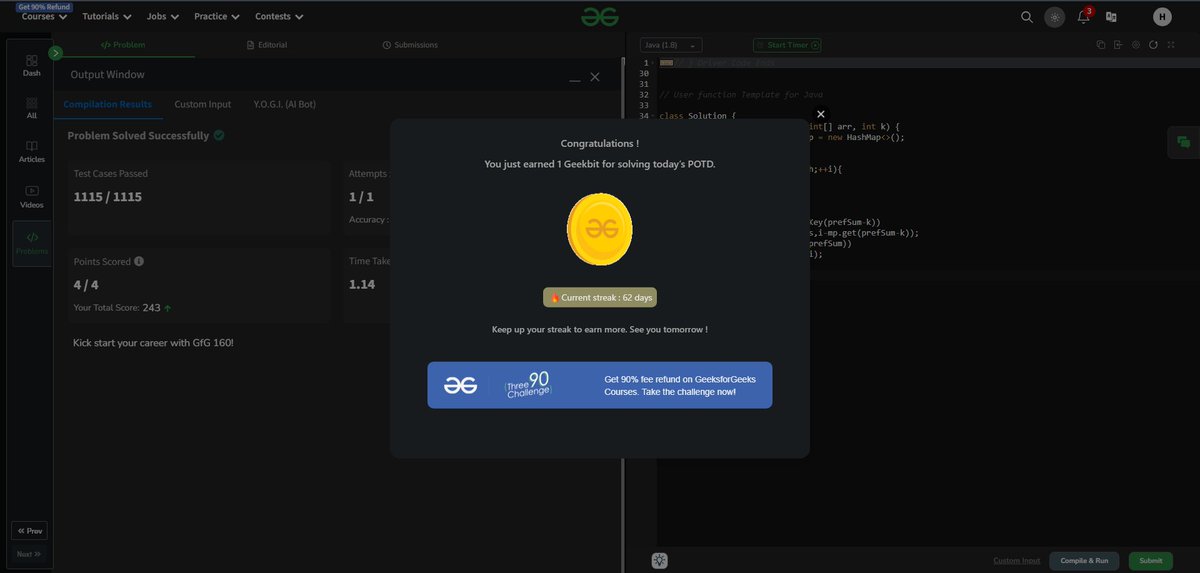Click the '4 / 4' points scored value

(x=86, y=285)
